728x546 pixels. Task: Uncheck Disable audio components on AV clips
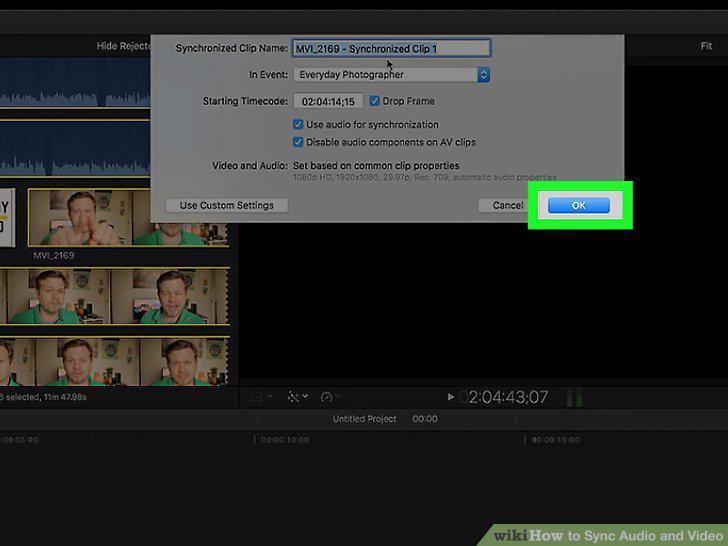pos(298,142)
